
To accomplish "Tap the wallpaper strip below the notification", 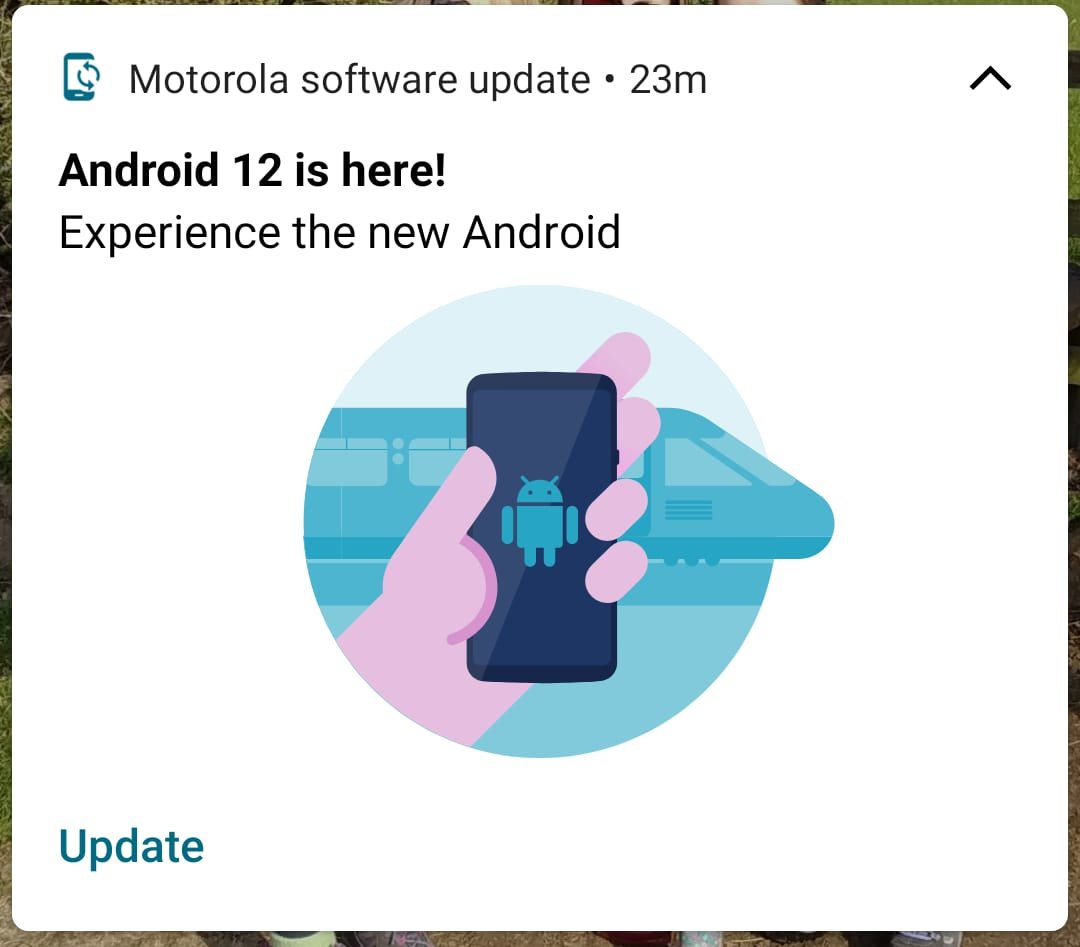I will (540, 939).
